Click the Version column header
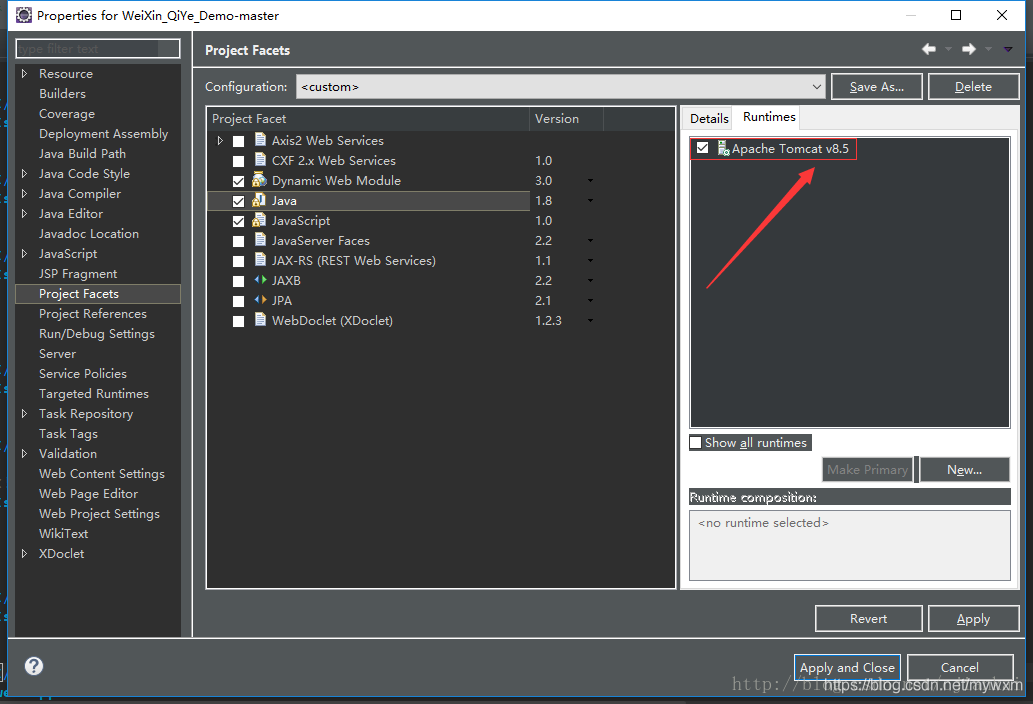1033x704 pixels. pos(566,119)
